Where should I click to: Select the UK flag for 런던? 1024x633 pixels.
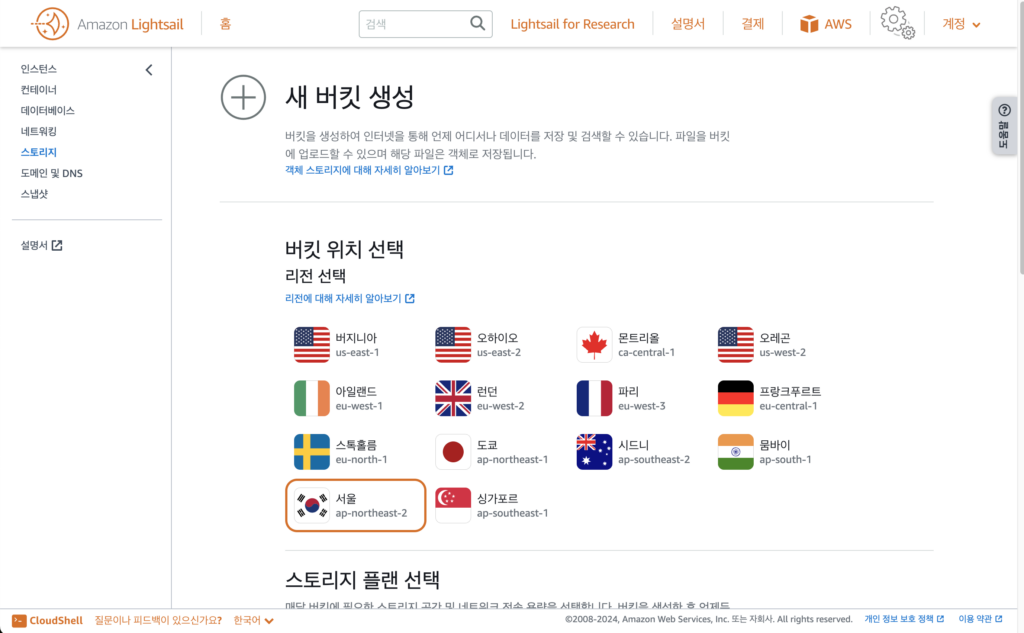453,398
